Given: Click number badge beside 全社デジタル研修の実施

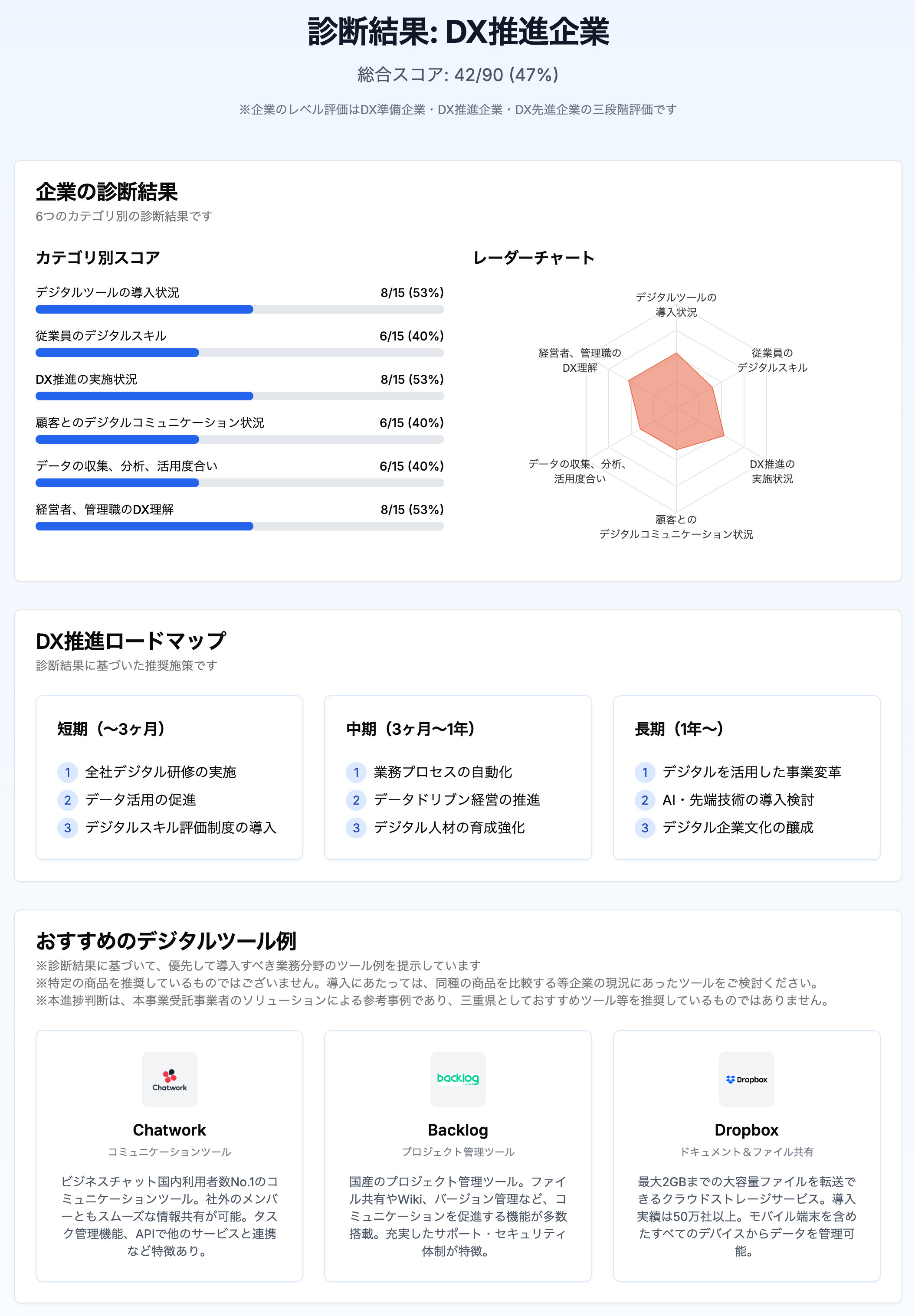Looking at the screenshot, I should (68, 772).
